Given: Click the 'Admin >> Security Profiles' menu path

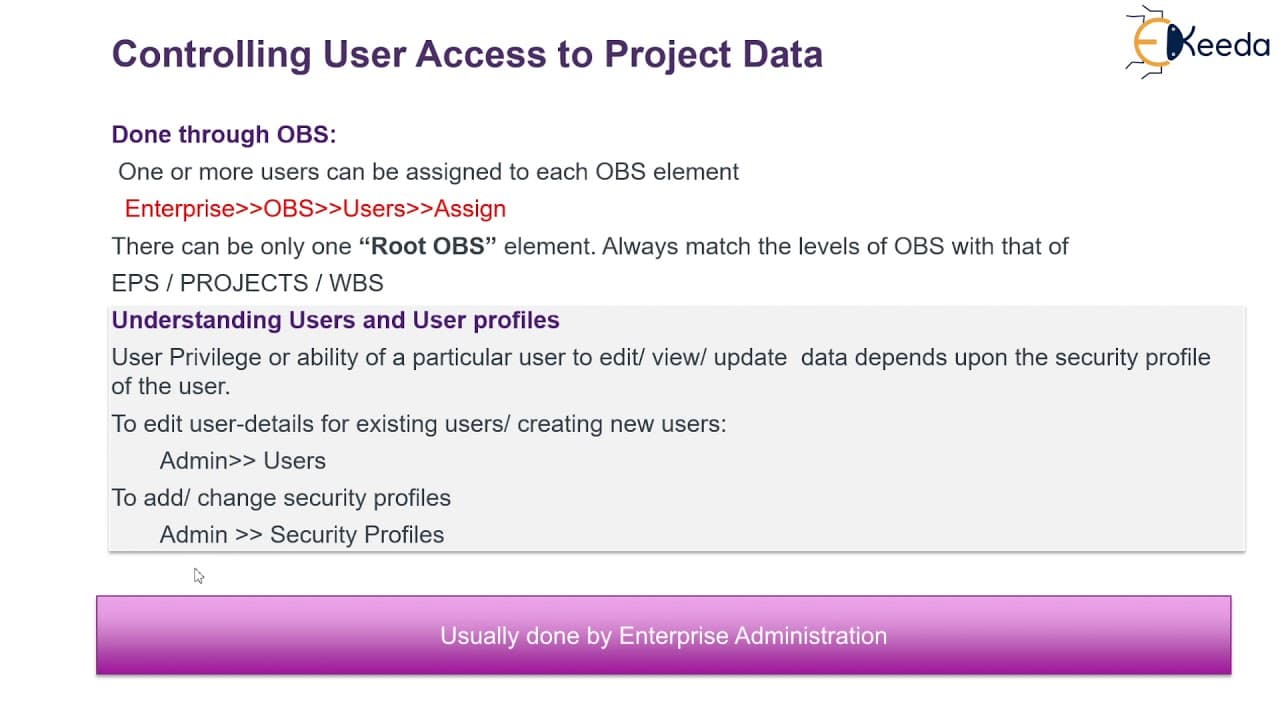Looking at the screenshot, I should pyautogui.click(x=302, y=535).
